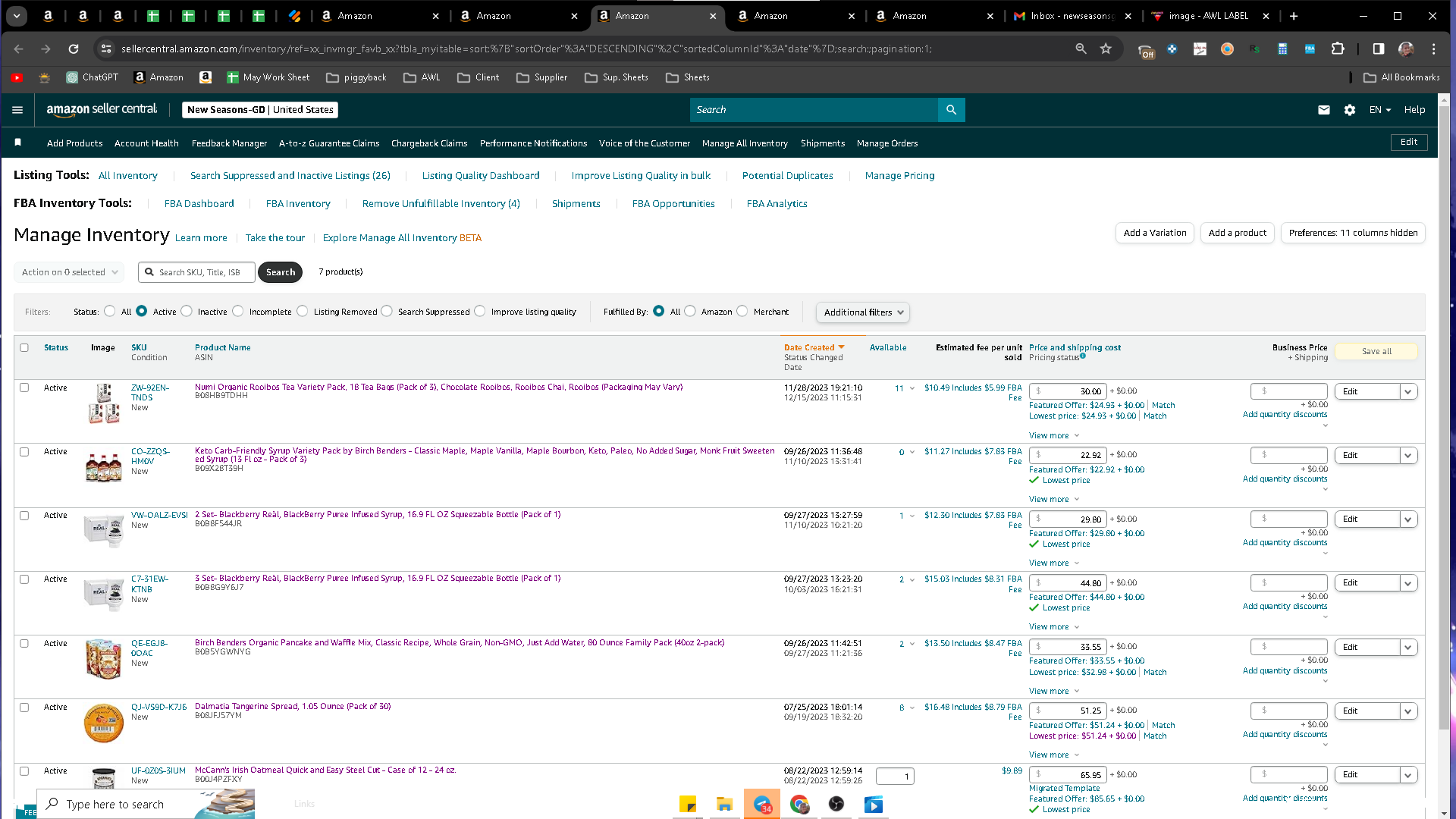Click the site info icon in address bar

pos(106,49)
